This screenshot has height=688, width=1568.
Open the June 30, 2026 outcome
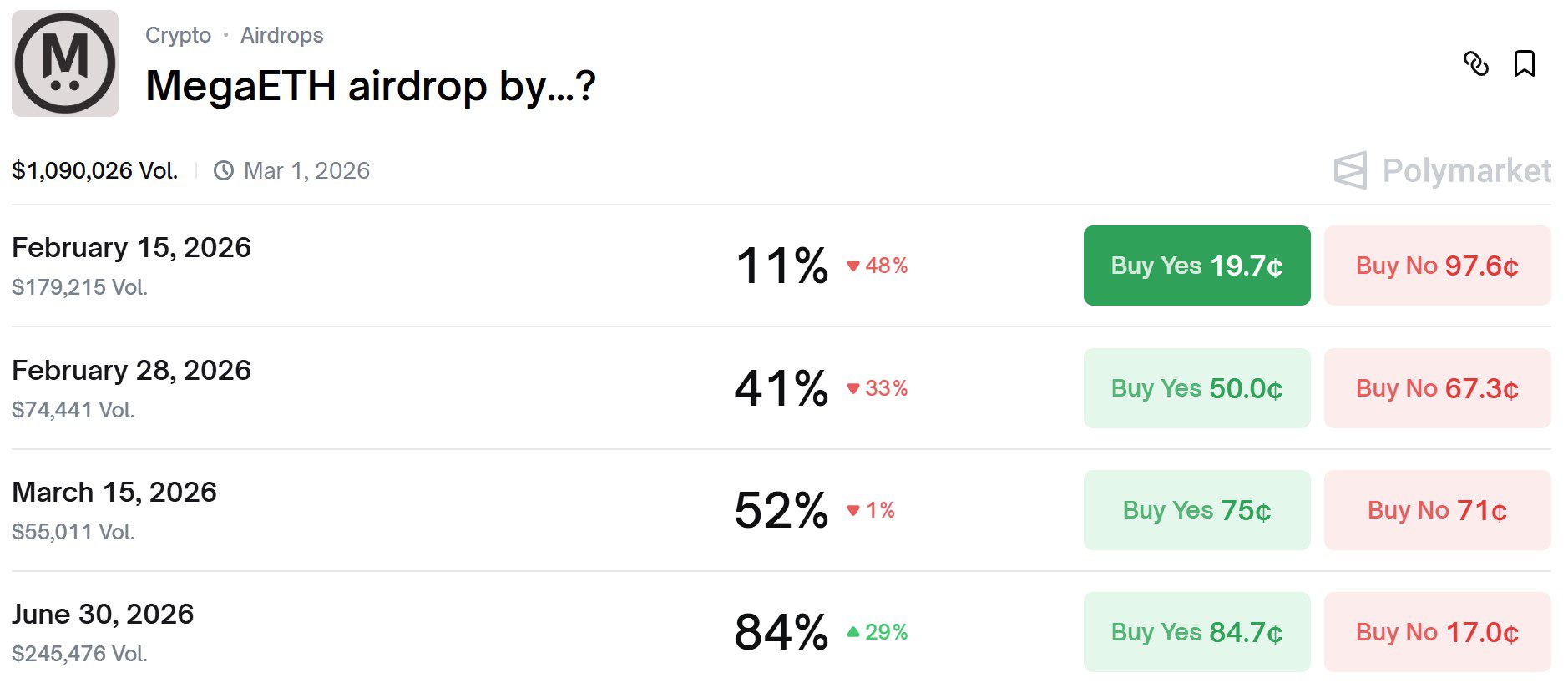pyautogui.click(x=103, y=614)
